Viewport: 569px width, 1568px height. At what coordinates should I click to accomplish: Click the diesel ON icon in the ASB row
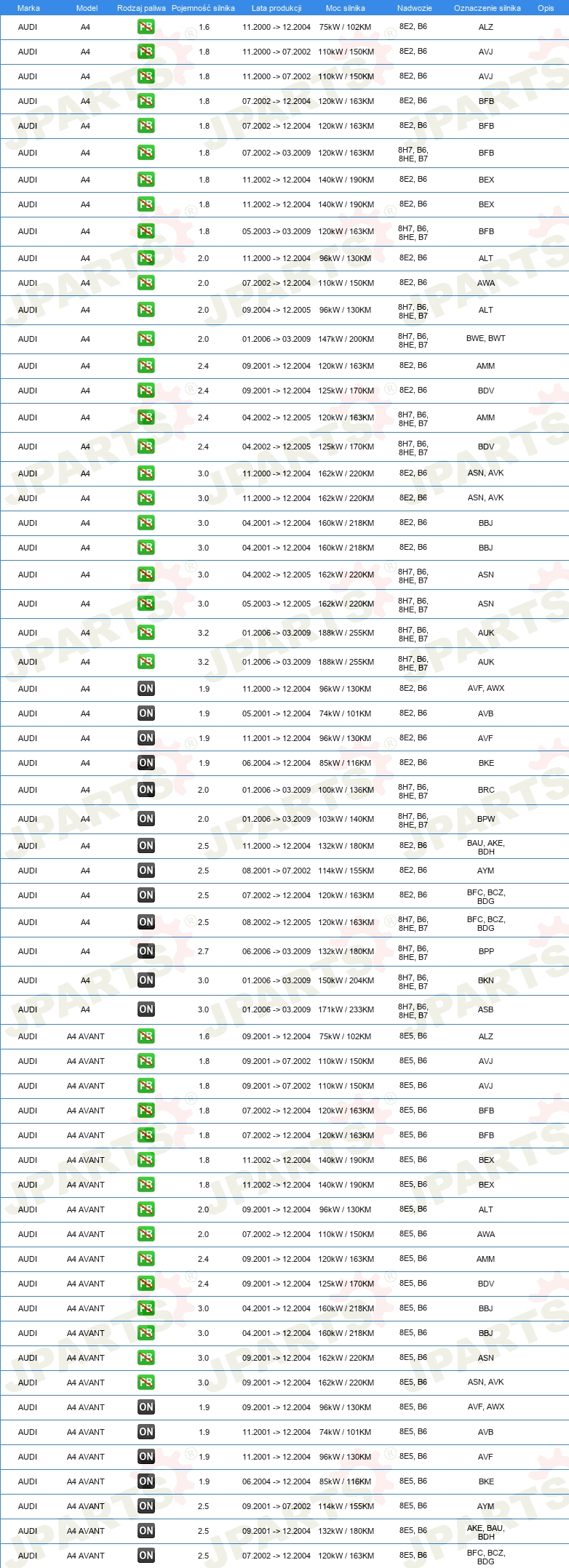(146, 1009)
